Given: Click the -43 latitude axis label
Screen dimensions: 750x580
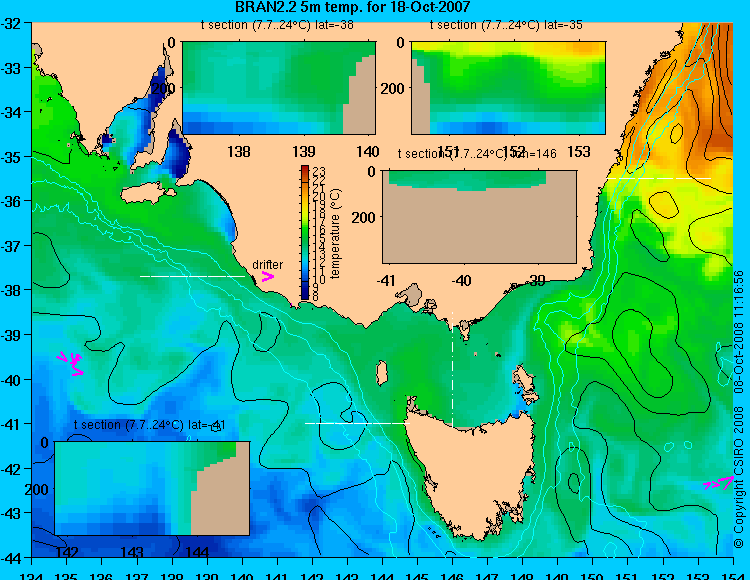Looking at the screenshot, I should coord(11,514).
